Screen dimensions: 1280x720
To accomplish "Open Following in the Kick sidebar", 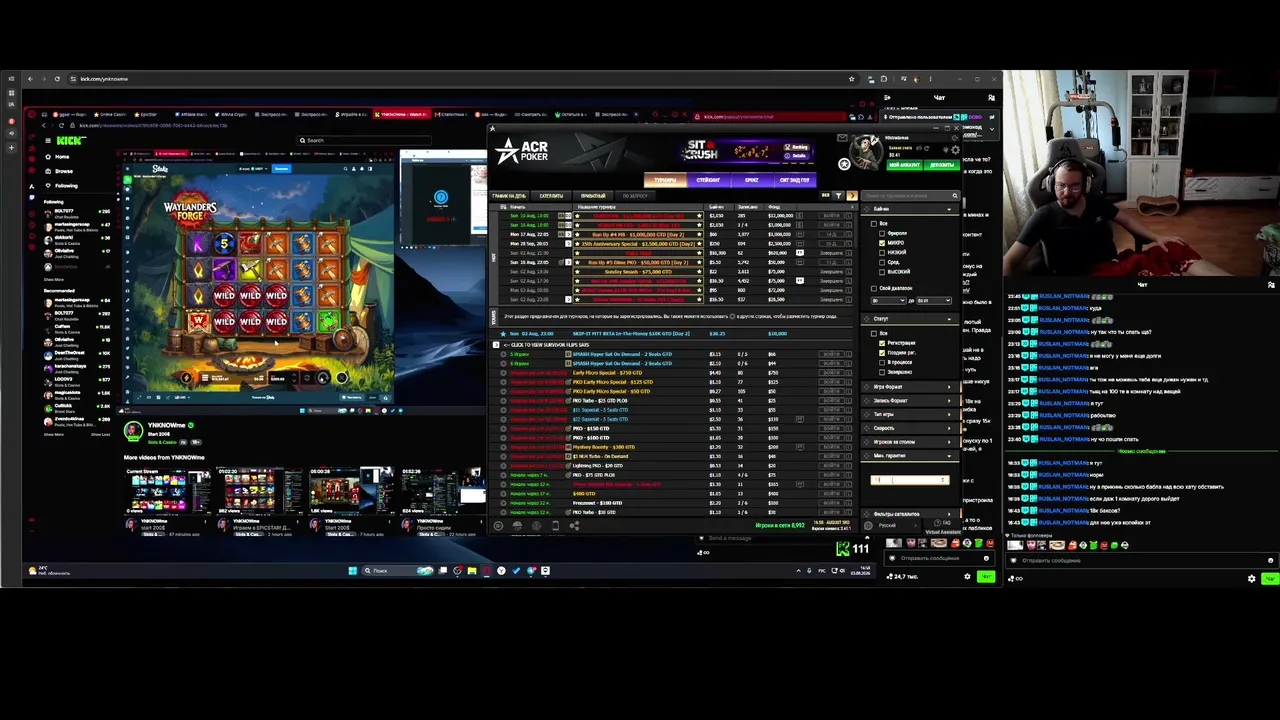I will (66, 185).
